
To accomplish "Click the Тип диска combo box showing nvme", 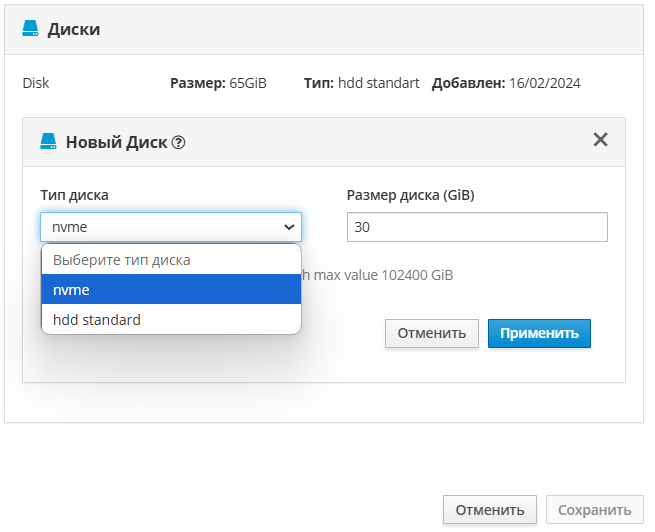I will pos(160,227).
